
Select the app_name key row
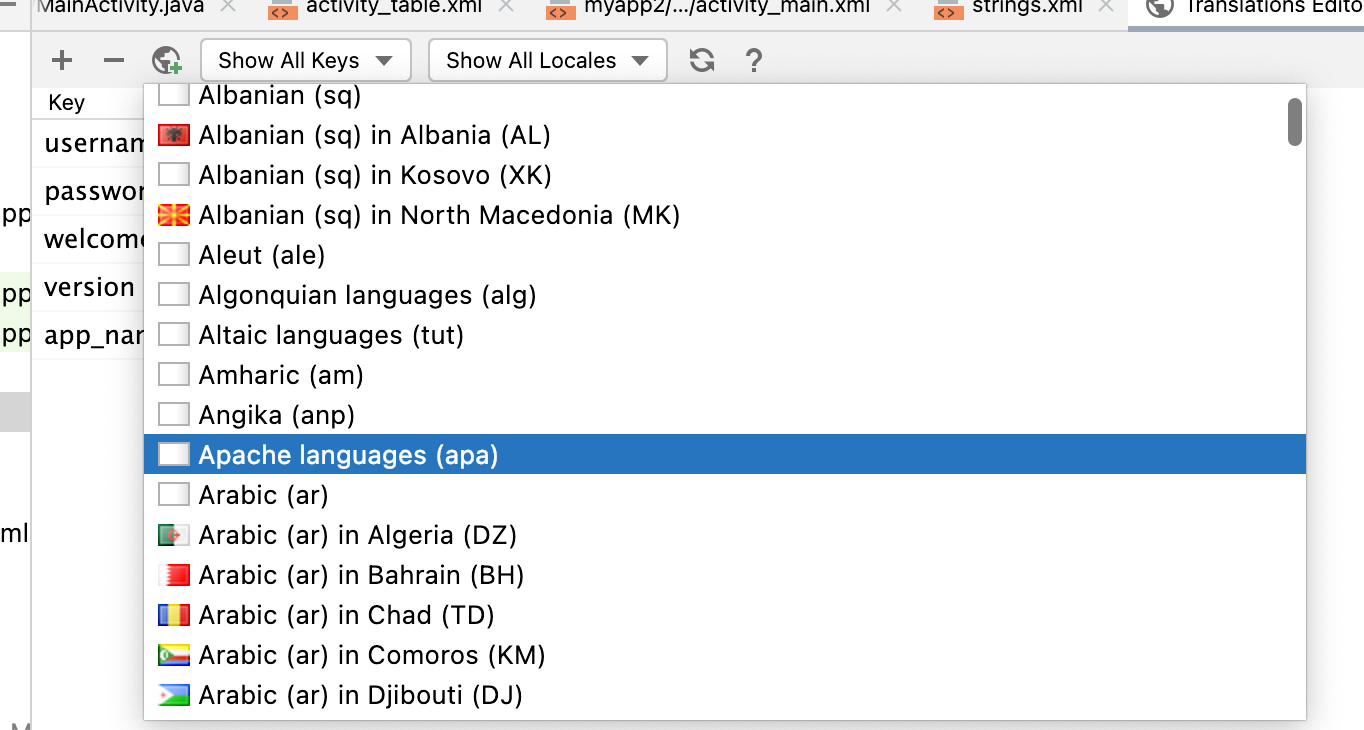[88, 335]
